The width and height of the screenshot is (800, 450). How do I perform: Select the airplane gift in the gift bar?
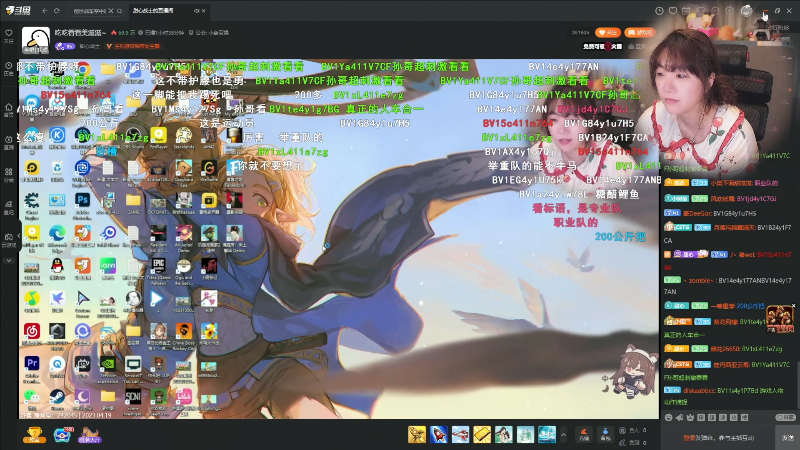pos(460,435)
